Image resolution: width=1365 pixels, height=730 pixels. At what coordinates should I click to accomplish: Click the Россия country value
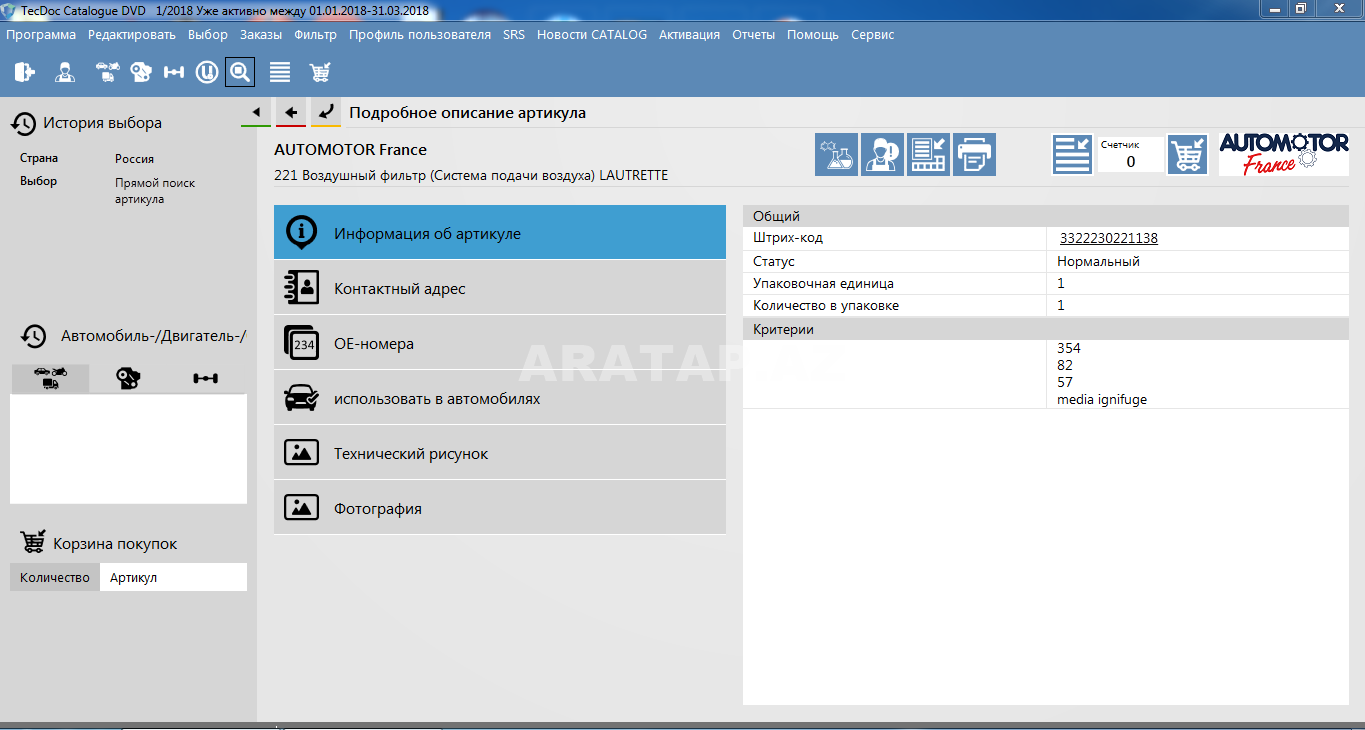134,159
